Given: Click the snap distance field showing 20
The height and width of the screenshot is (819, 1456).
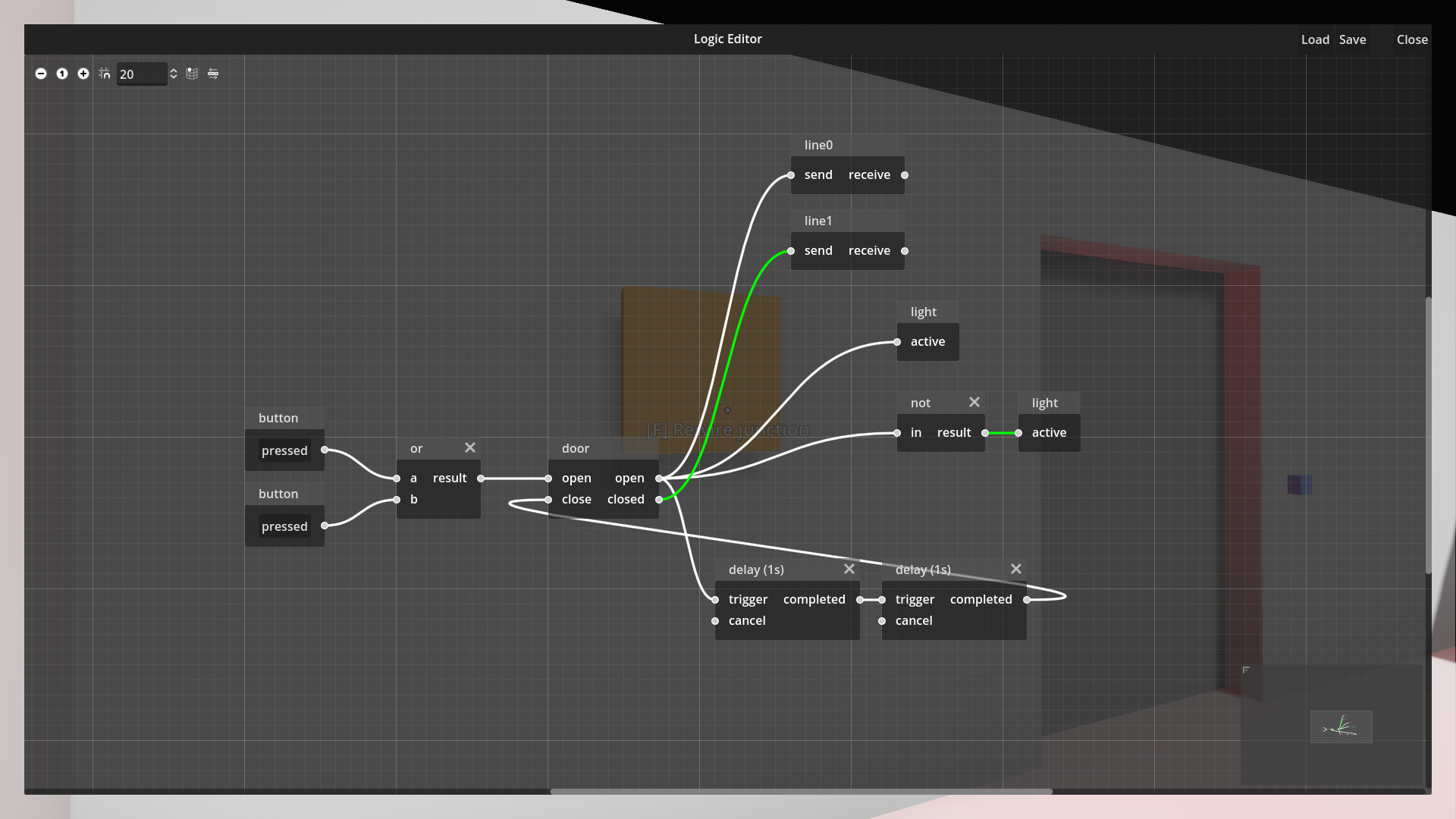Looking at the screenshot, I should click(140, 74).
